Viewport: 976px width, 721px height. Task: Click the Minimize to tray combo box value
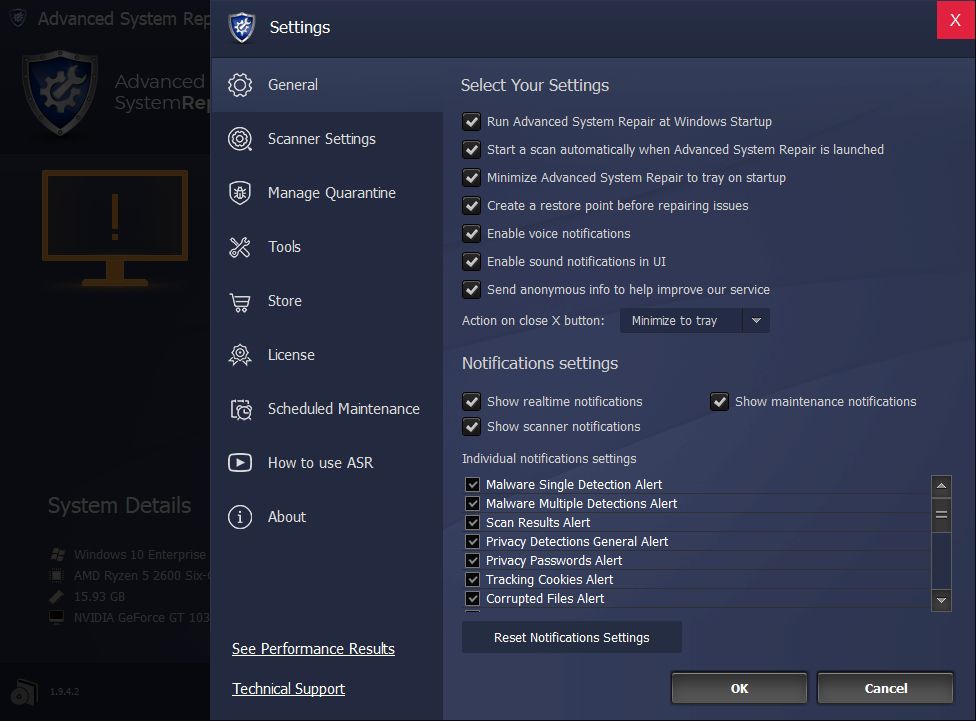[681, 321]
